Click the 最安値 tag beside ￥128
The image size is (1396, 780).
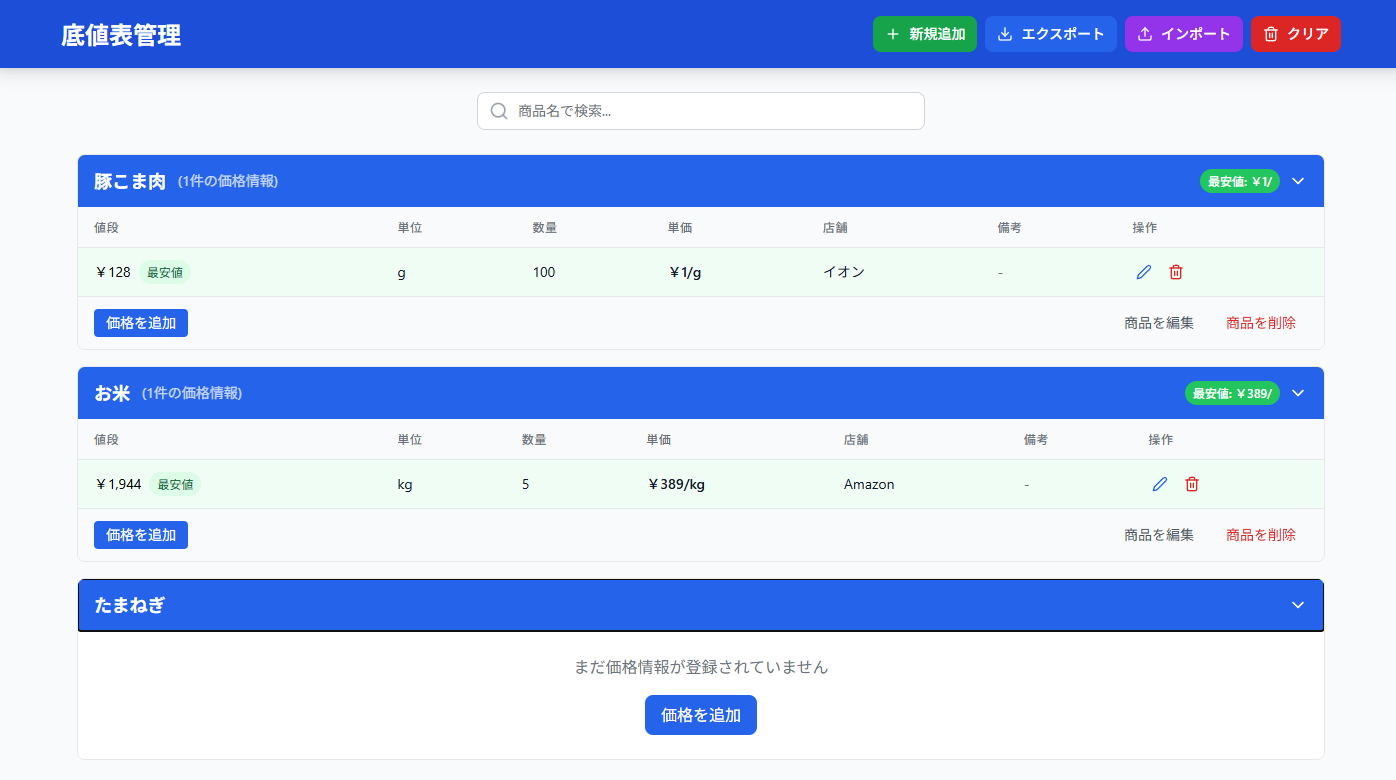pyautogui.click(x=165, y=272)
